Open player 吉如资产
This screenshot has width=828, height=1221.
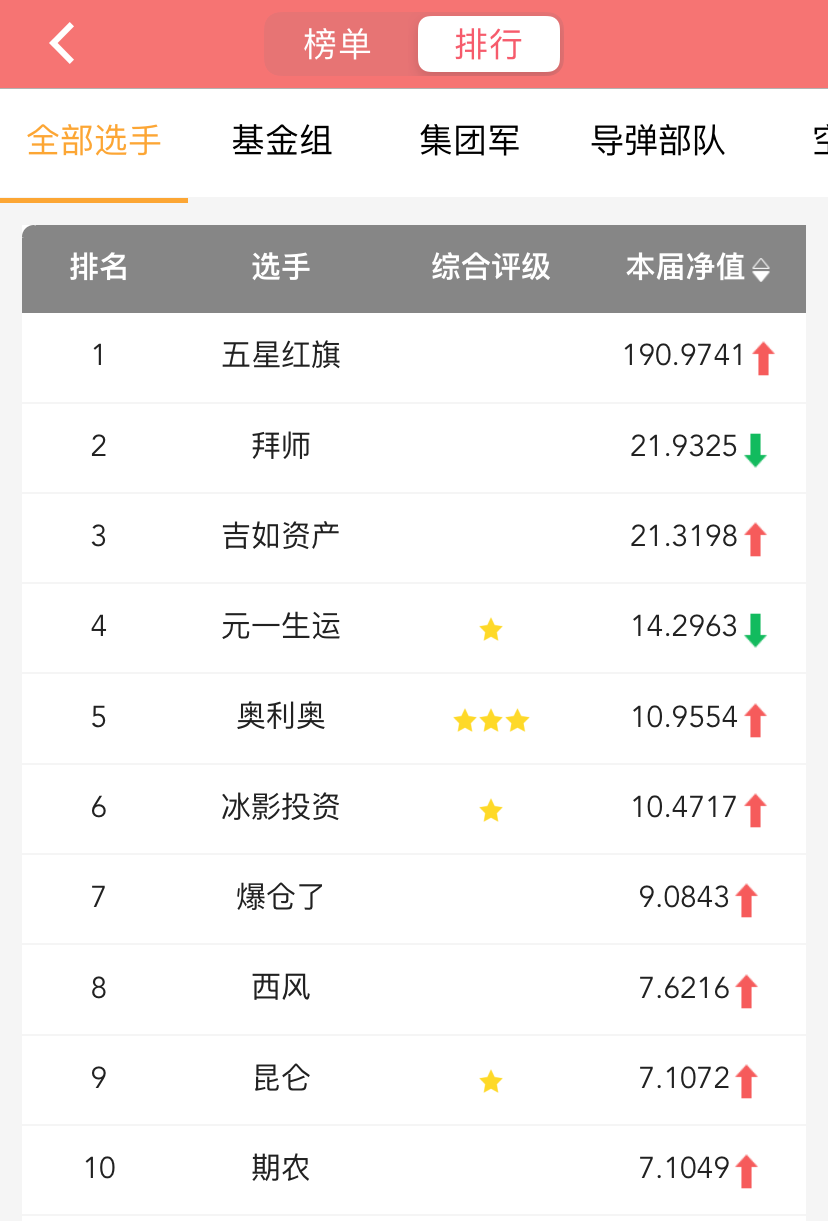281,536
